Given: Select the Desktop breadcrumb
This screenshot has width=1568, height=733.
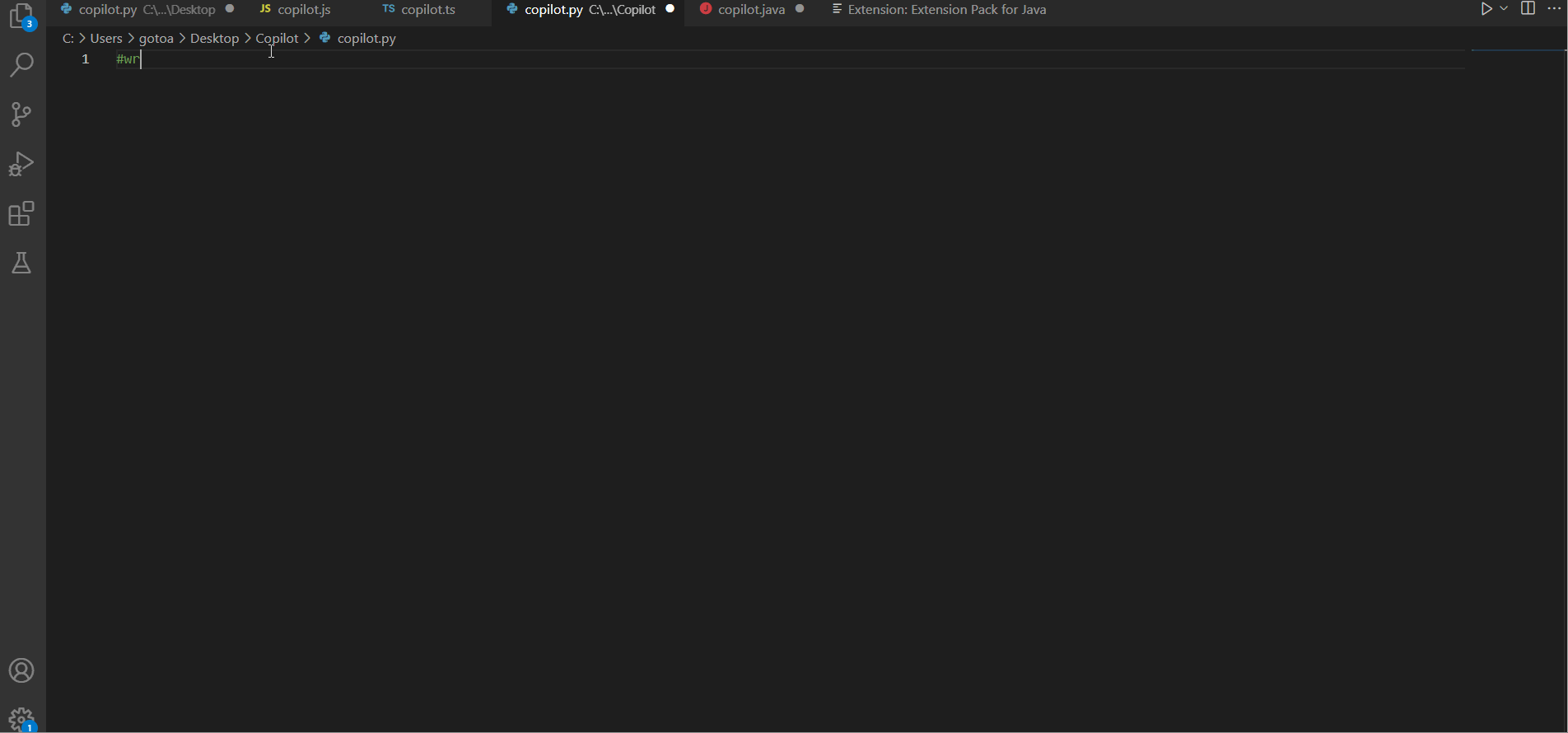Looking at the screenshot, I should (x=214, y=38).
